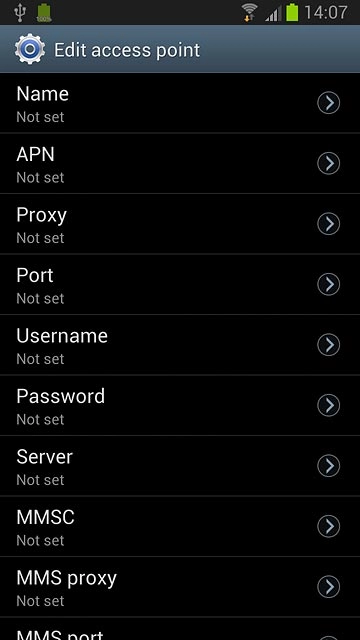Open the MMS proxy setting
This screenshot has width=360, height=640.
180,587
